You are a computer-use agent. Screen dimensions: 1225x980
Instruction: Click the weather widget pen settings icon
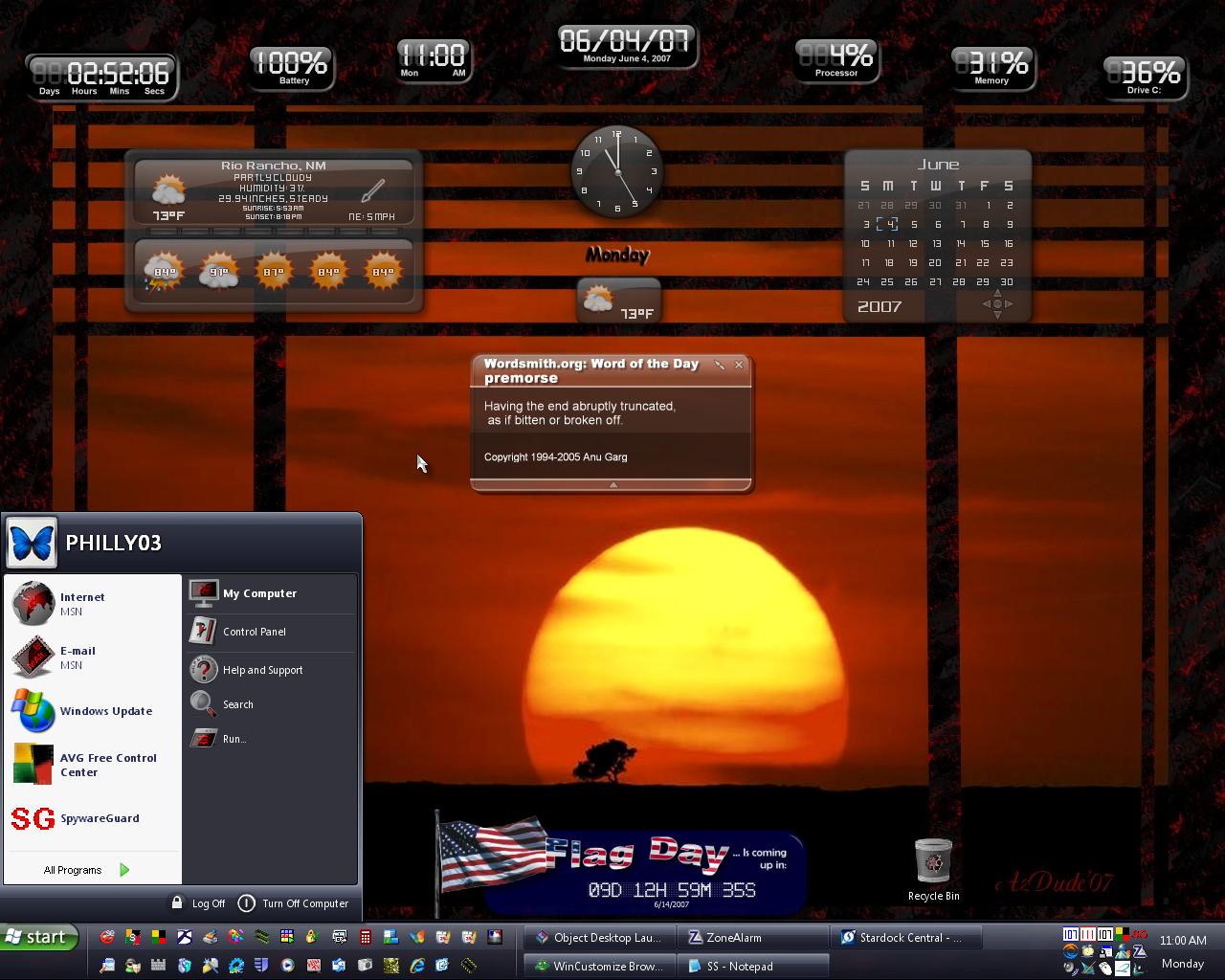point(373,189)
